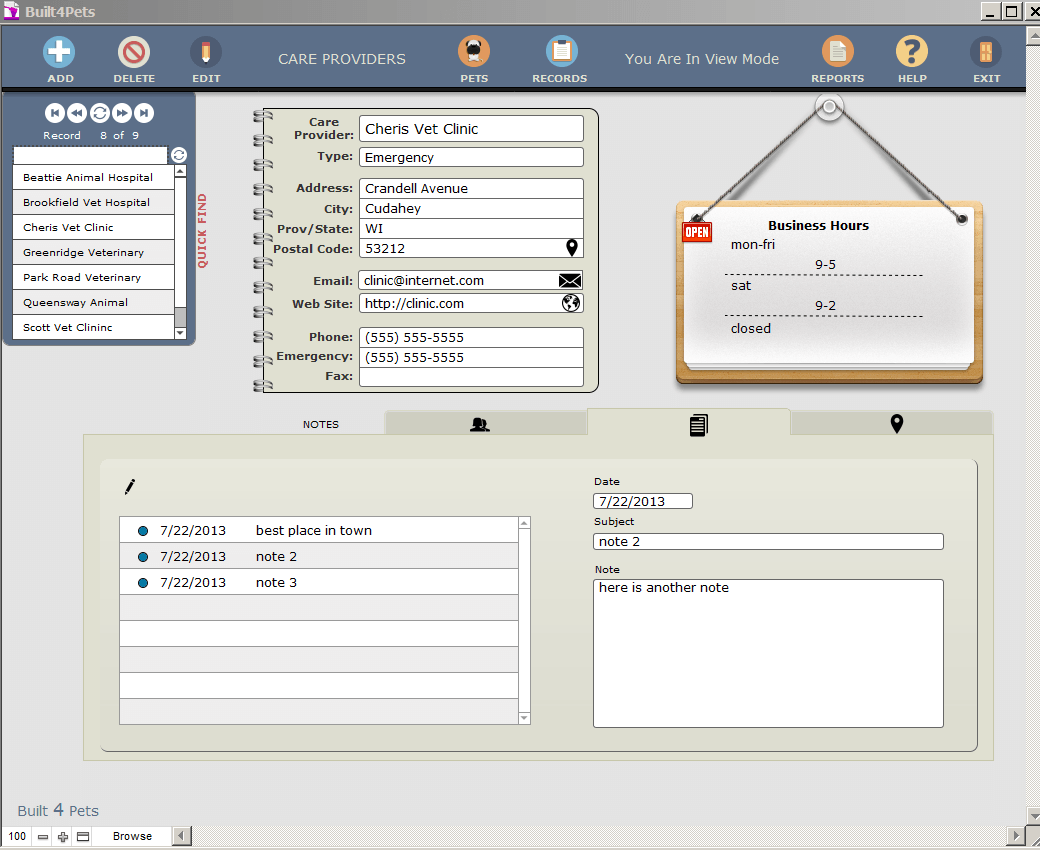Click the envelope icon in Email field

point(570,281)
